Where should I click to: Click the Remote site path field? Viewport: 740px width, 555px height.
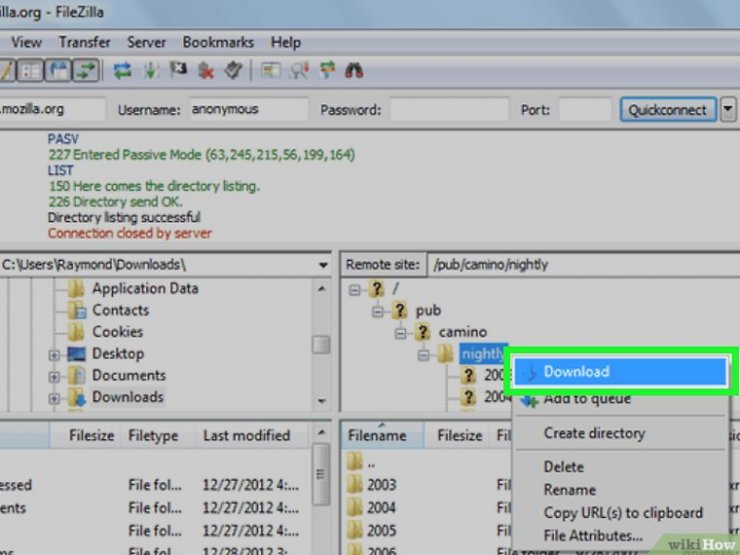tap(583, 265)
